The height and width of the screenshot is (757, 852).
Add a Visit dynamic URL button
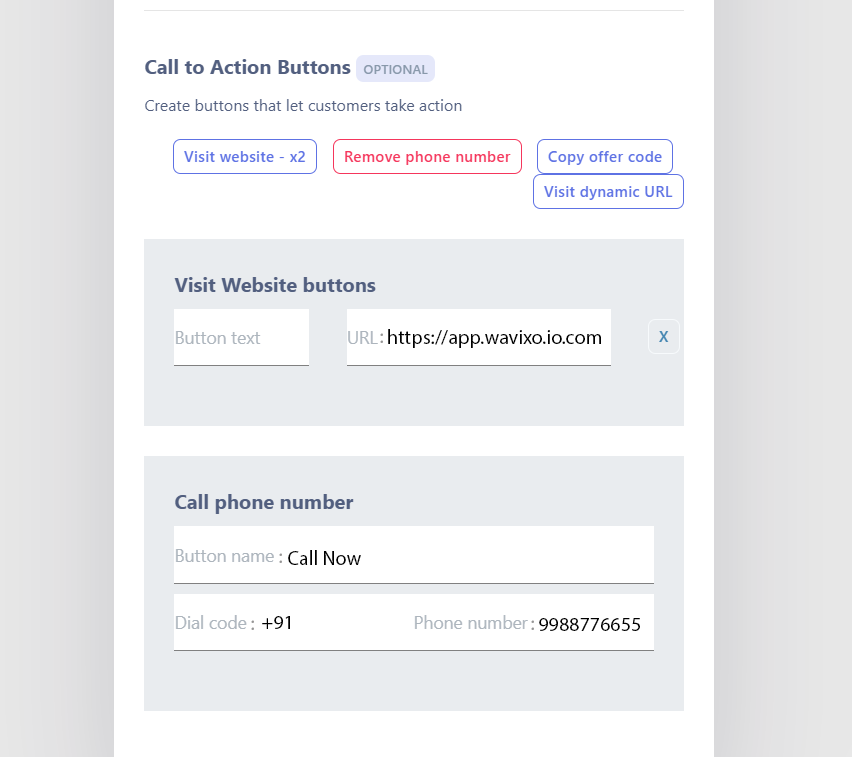pyautogui.click(x=608, y=192)
